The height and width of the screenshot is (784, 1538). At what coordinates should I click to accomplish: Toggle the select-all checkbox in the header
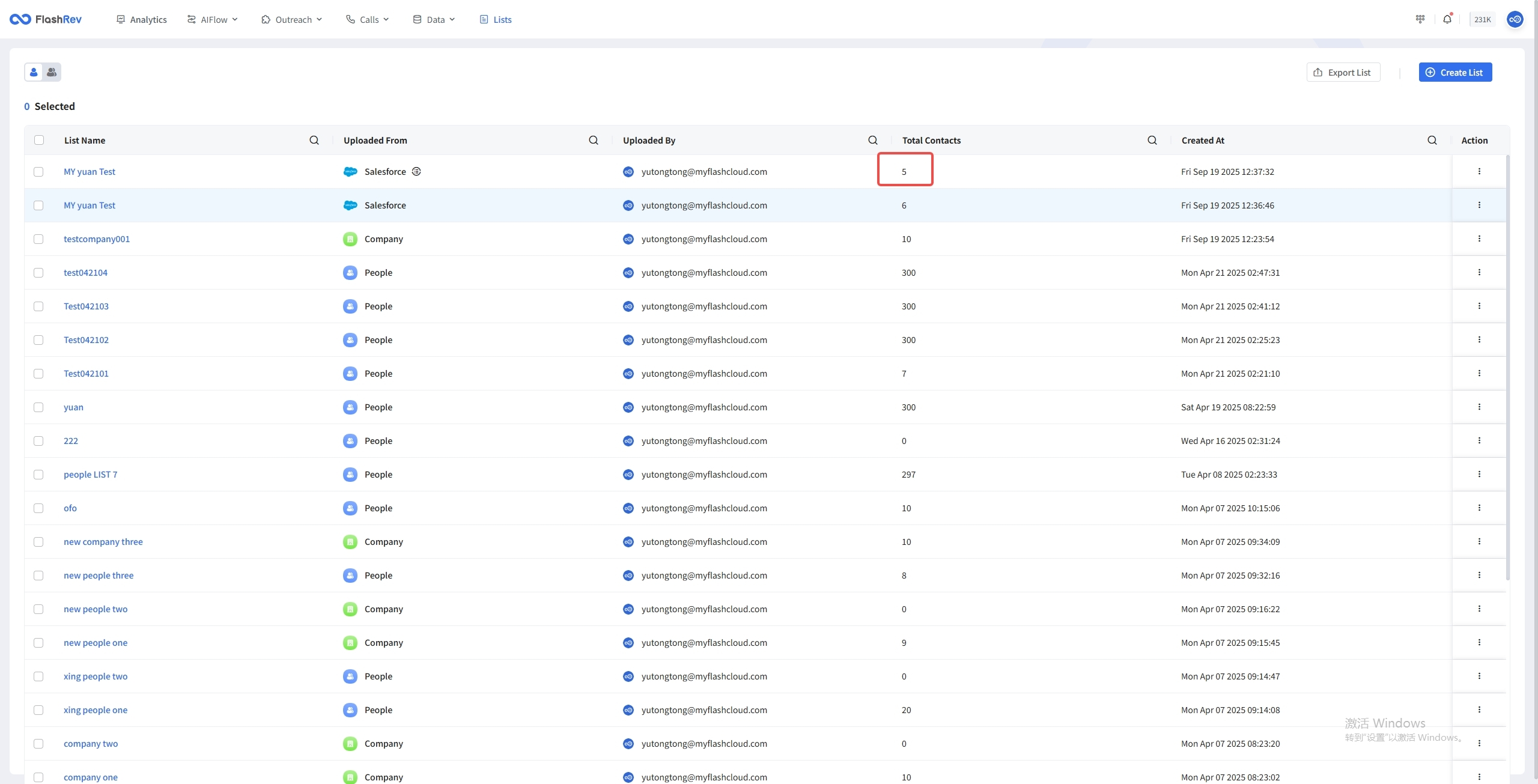click(39, 140)
